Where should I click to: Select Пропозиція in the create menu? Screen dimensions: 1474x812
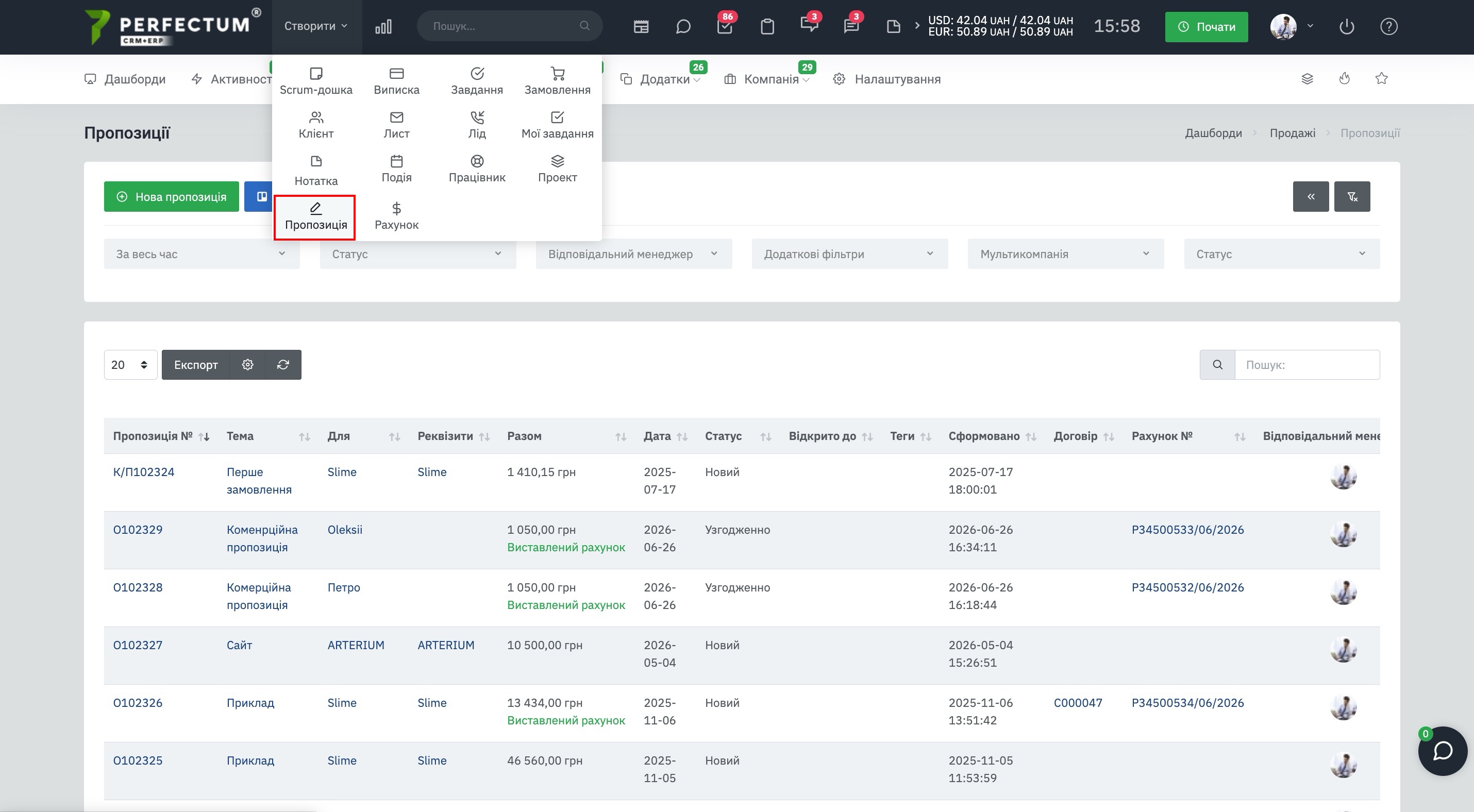coord(315,217)
